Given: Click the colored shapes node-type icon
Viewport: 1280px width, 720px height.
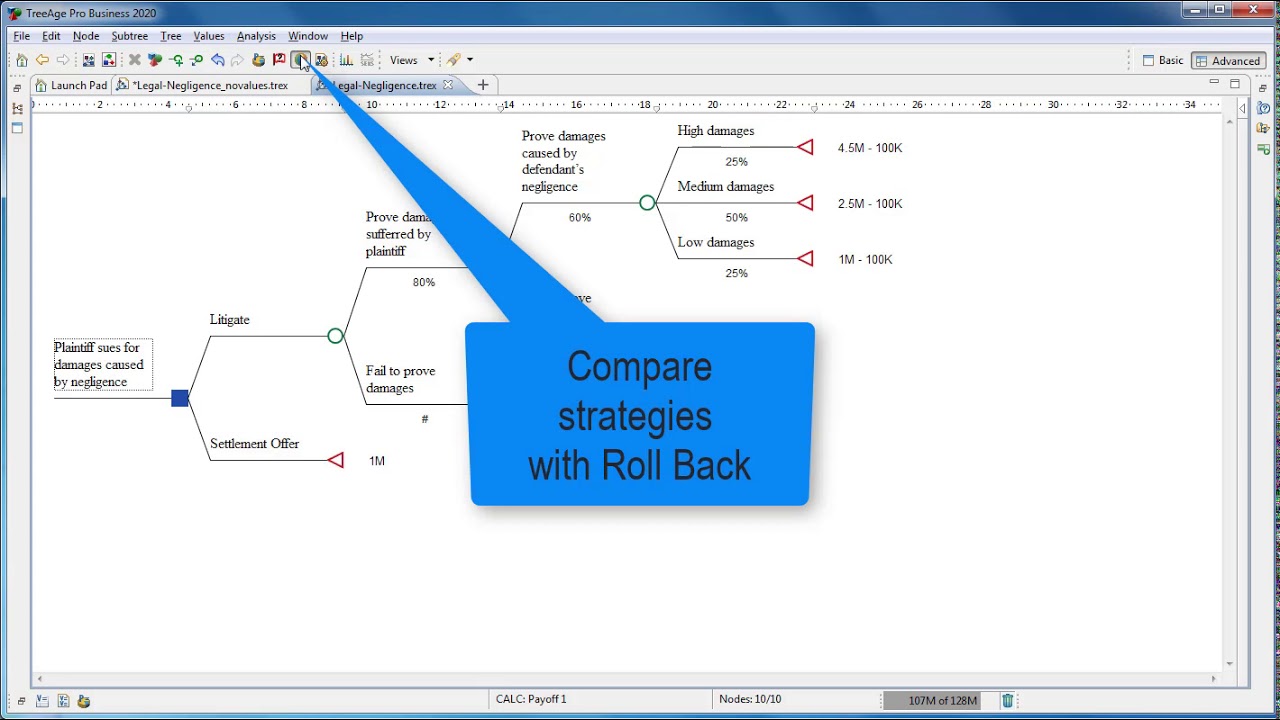Looking at the screenshot, I should click(155, 60).
